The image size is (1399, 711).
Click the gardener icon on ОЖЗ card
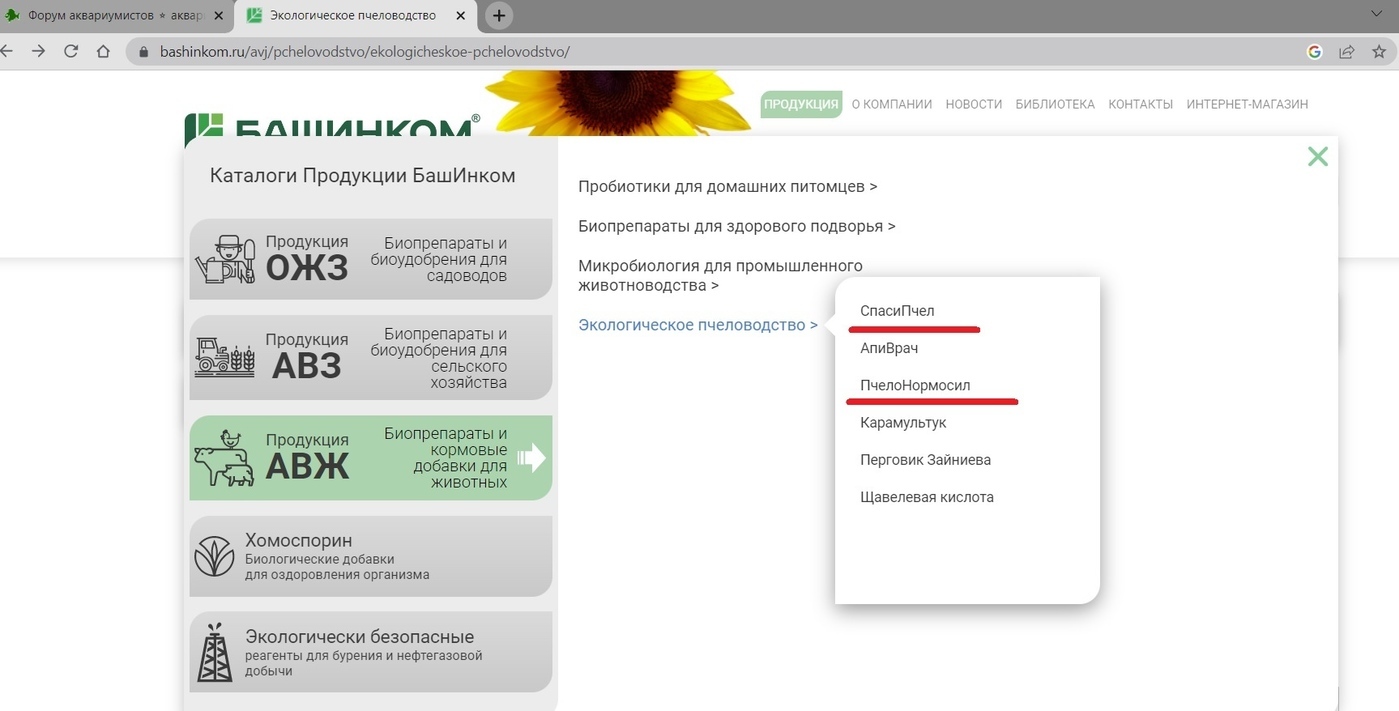225,259
